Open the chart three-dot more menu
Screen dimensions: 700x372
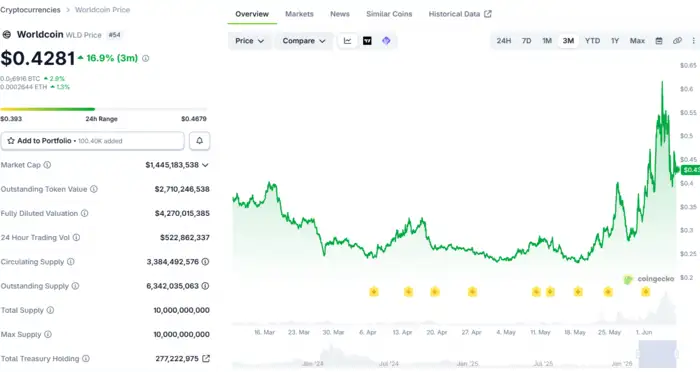pyautogui.click(x=693, y=41)
